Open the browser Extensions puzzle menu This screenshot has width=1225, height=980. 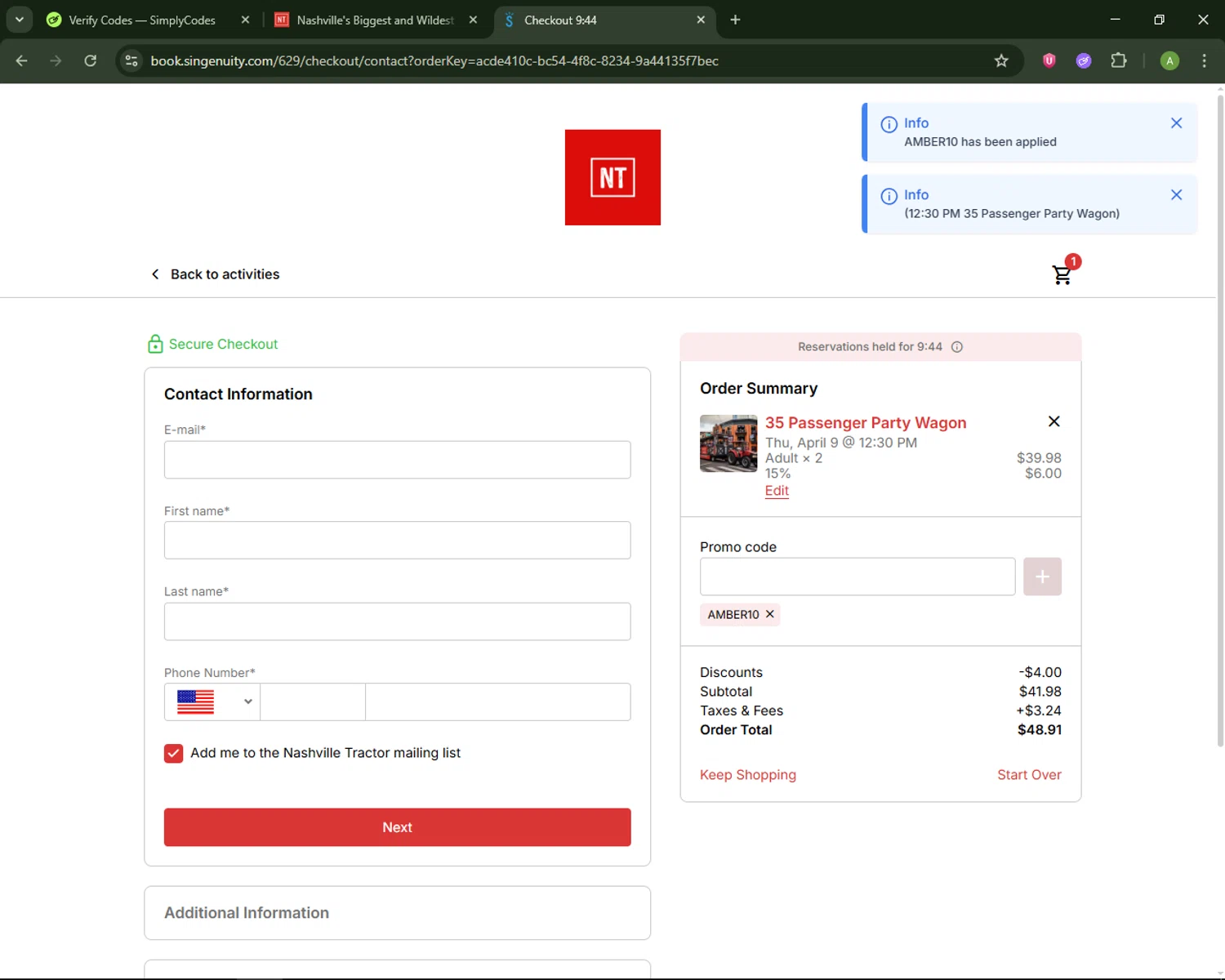pos(1119,60)
